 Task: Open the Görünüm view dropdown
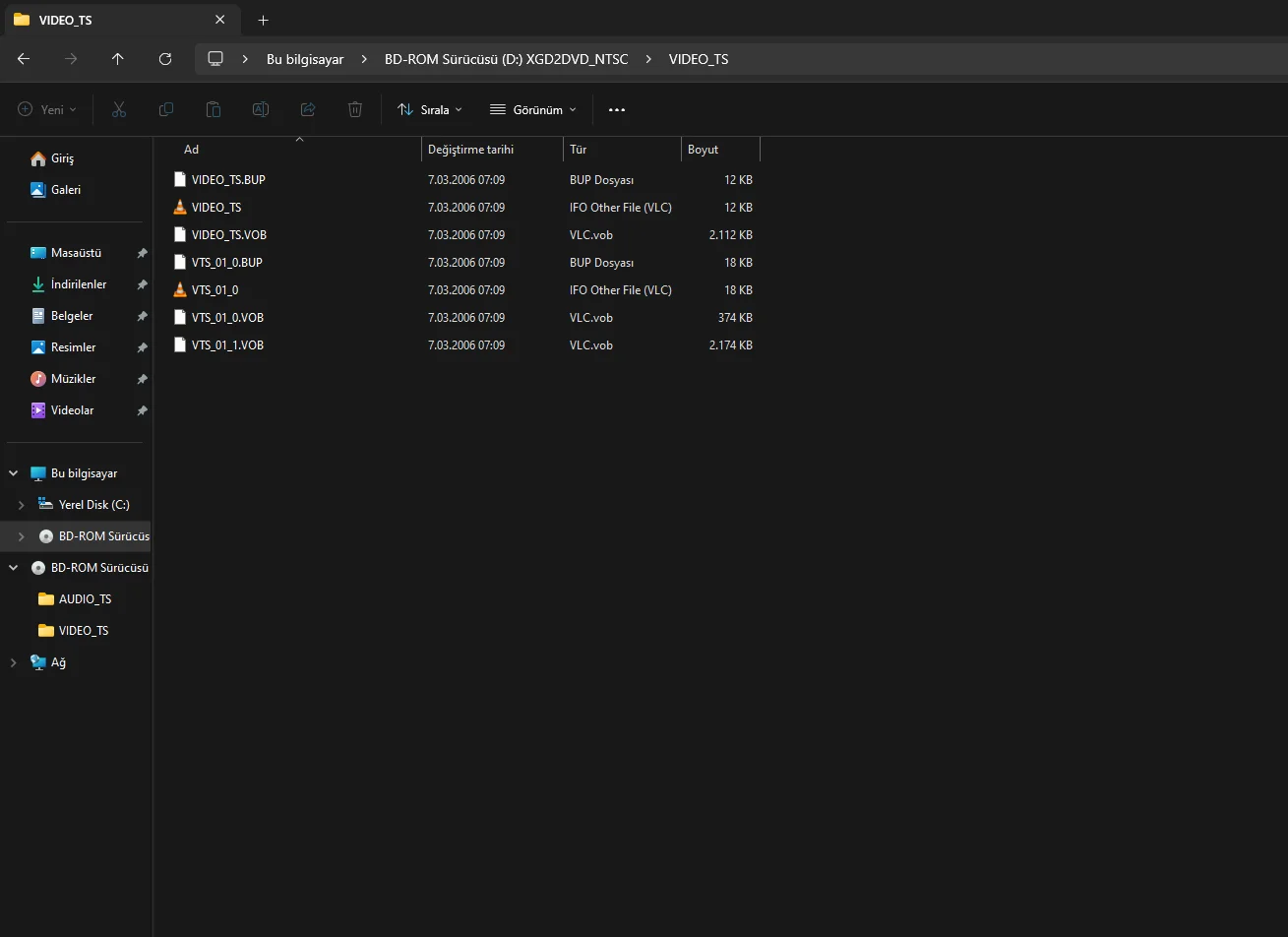[533, 110]
